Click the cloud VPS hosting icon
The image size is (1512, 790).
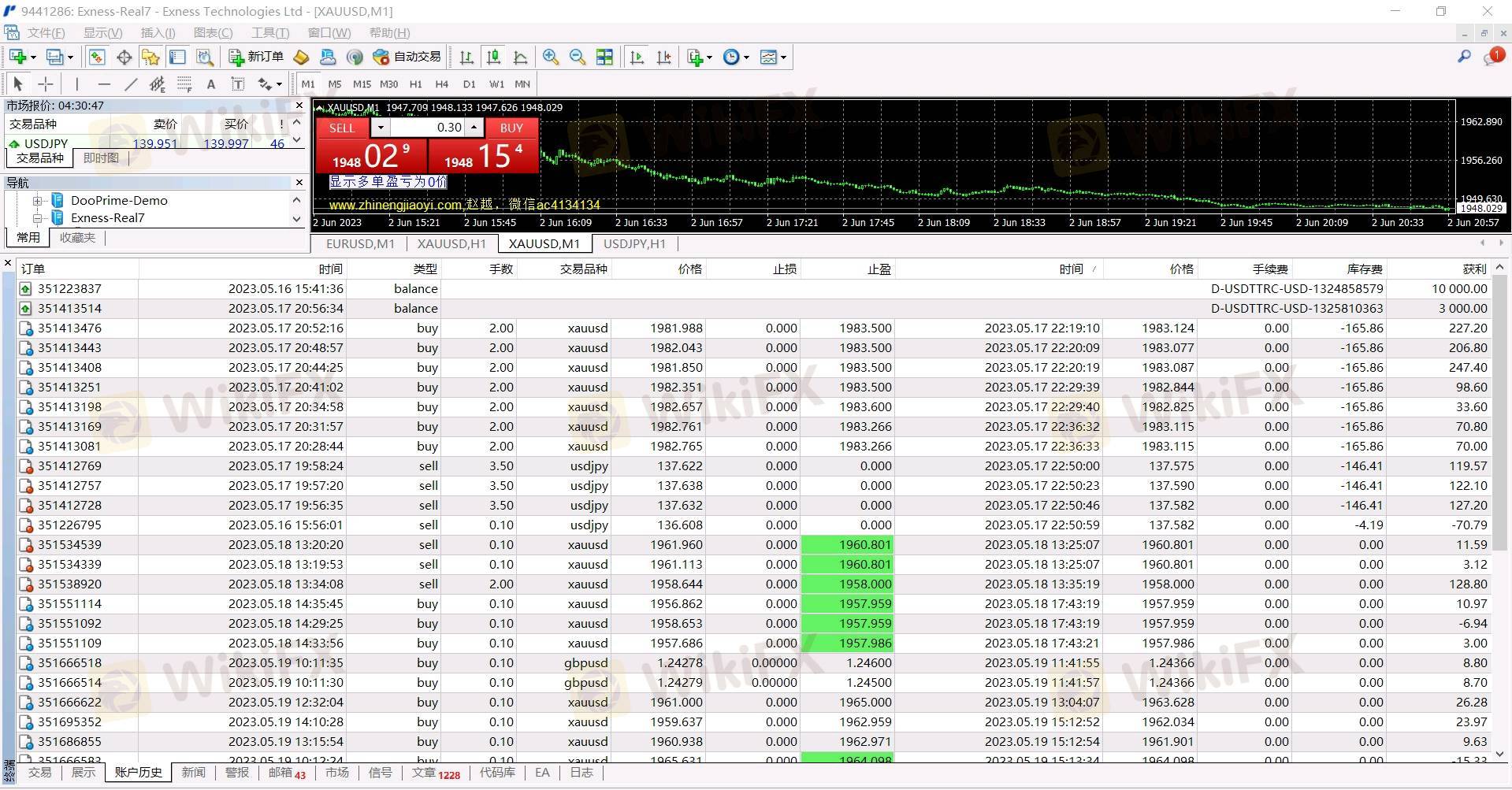[328, 57]
